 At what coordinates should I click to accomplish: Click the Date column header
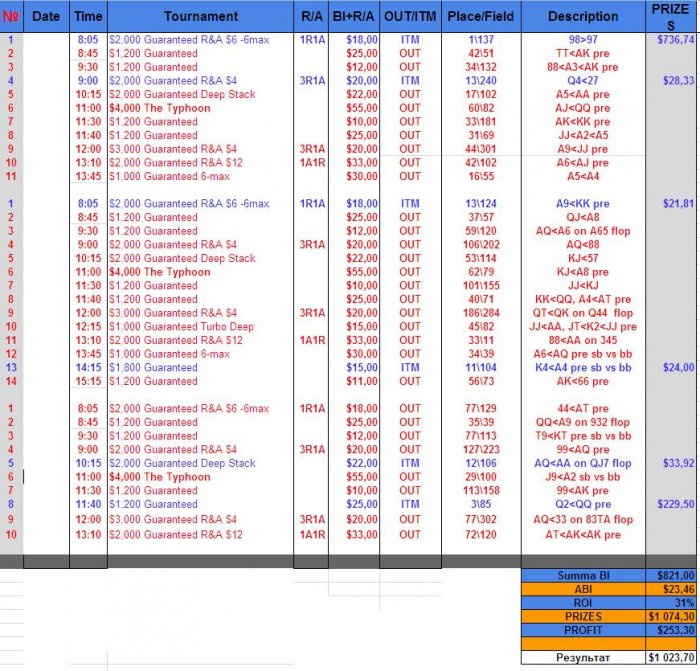(x=46, y=17)
